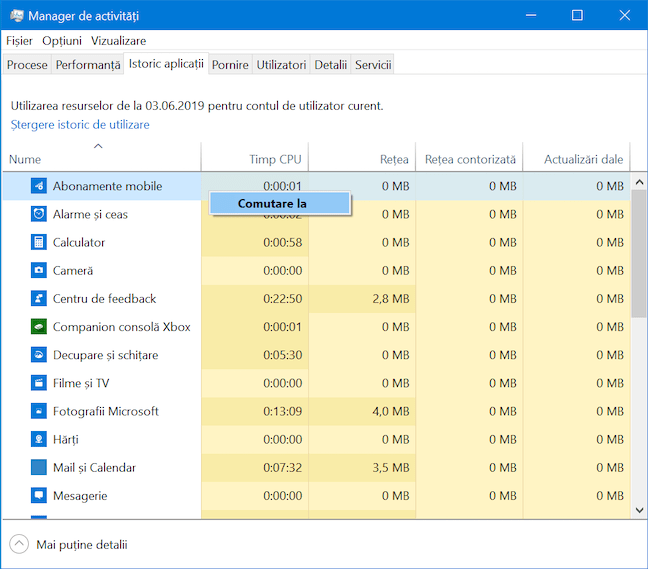Click the green Companion consolă Xbox icon
This screenshot has height=569, width=648.
tap(38, 326)
